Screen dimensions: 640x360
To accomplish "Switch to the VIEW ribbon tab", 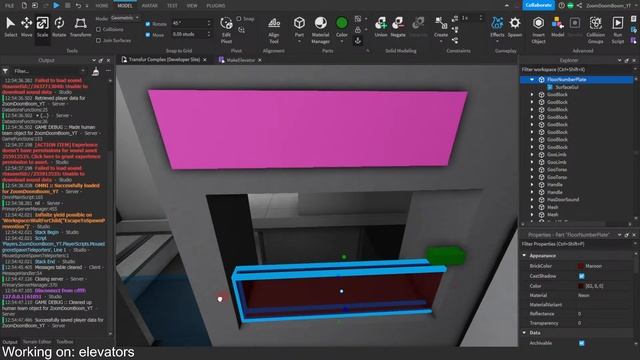I will (192, 6).
